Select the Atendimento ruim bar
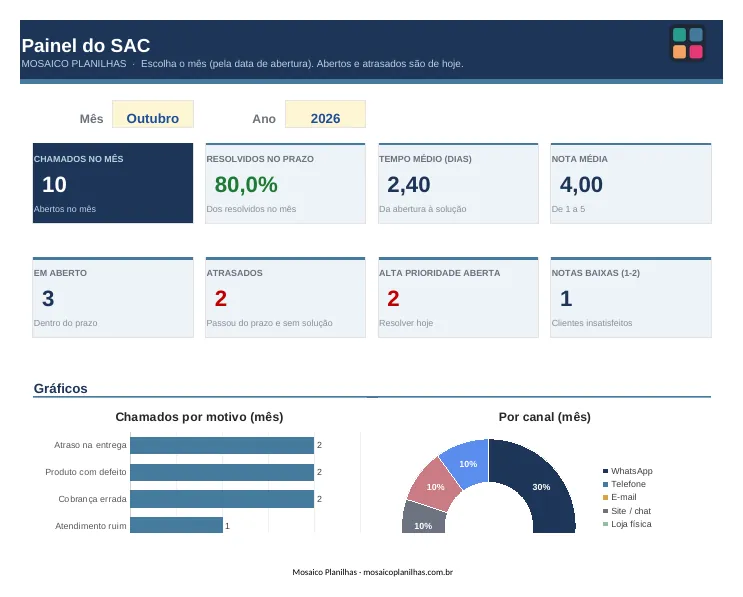 [x=176, y=525]
